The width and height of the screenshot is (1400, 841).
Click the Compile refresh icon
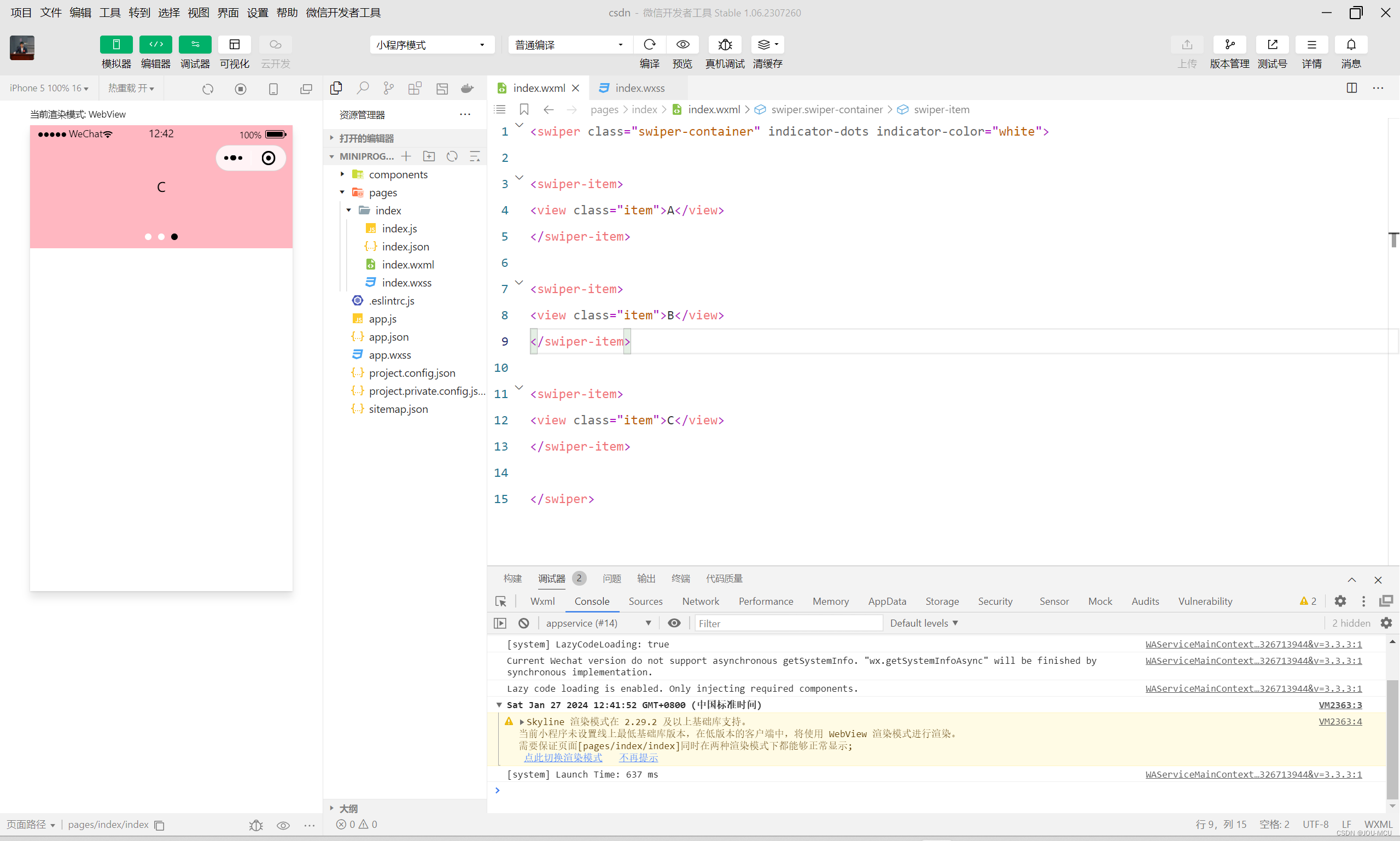coord(650,44)
